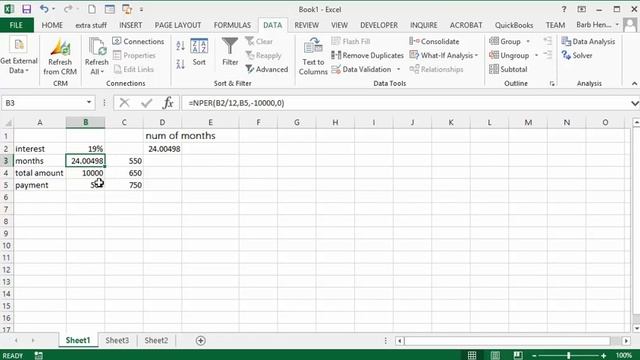Save the workbook using the floppy icon

27,9
